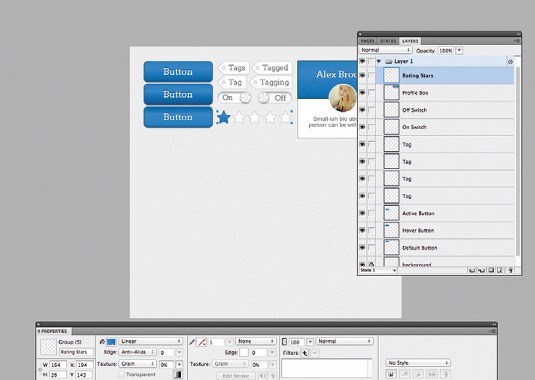Lock the Off Switch layer using its lock box

pos(371,110)
